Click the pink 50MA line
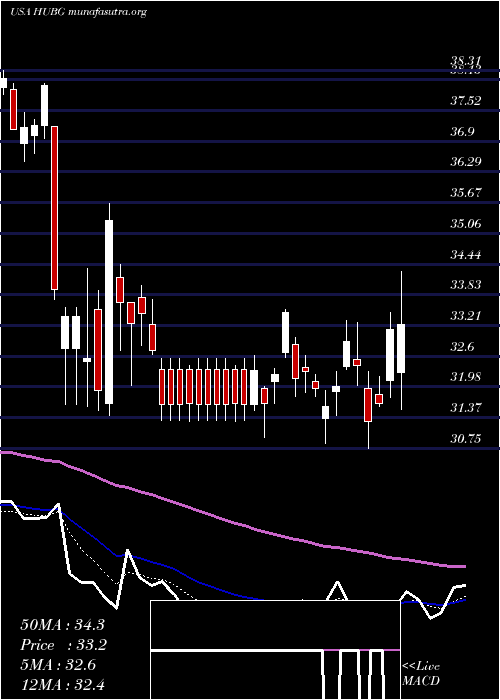This screenshot has width=500, height=700. pyautogui.click(x=232, y=521)
